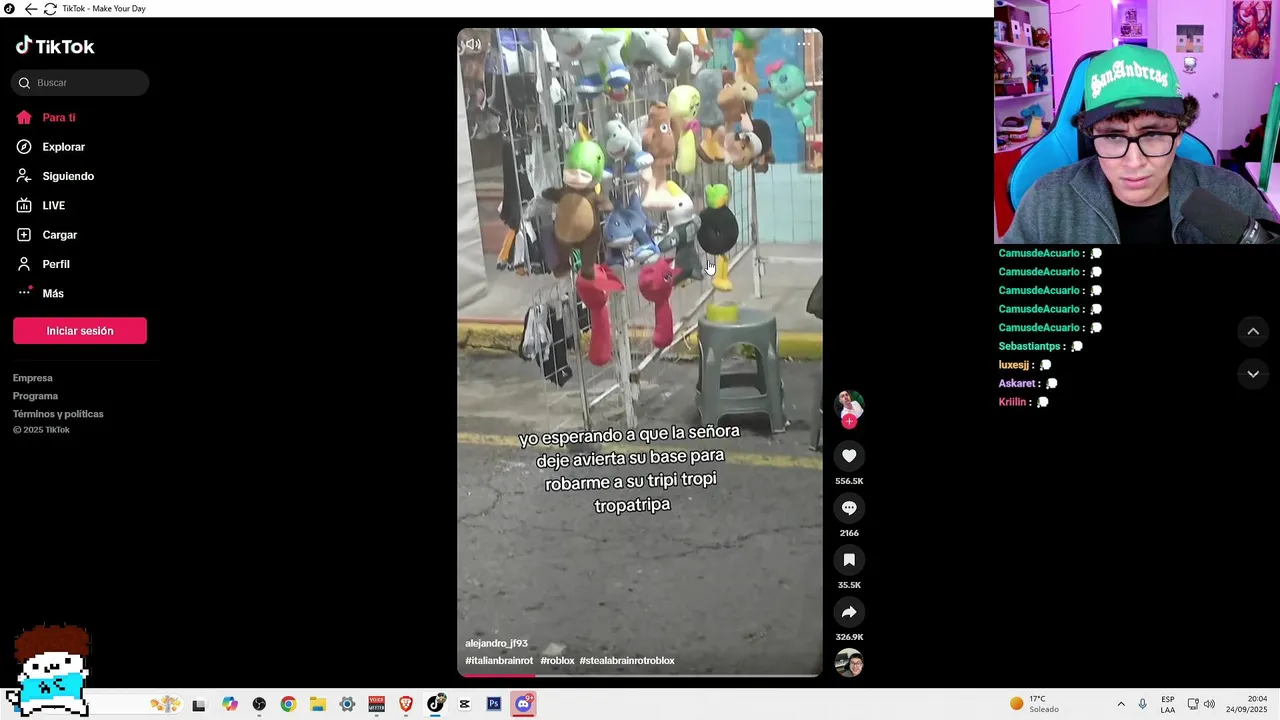Open Photoshop from taskbar
1280x720 pixels.
point(493,705)
